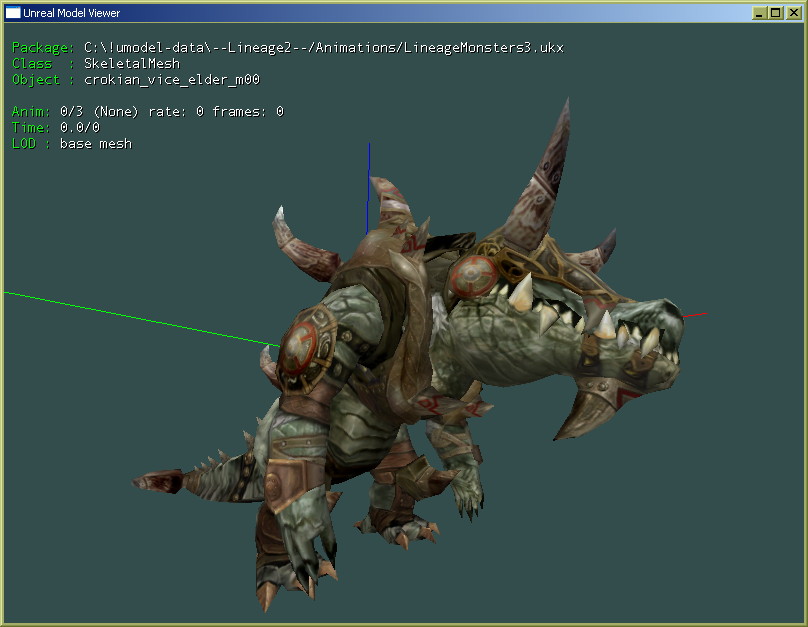Click the 'Object' label
Screen dimensions: 808x627
pos(36,80)
